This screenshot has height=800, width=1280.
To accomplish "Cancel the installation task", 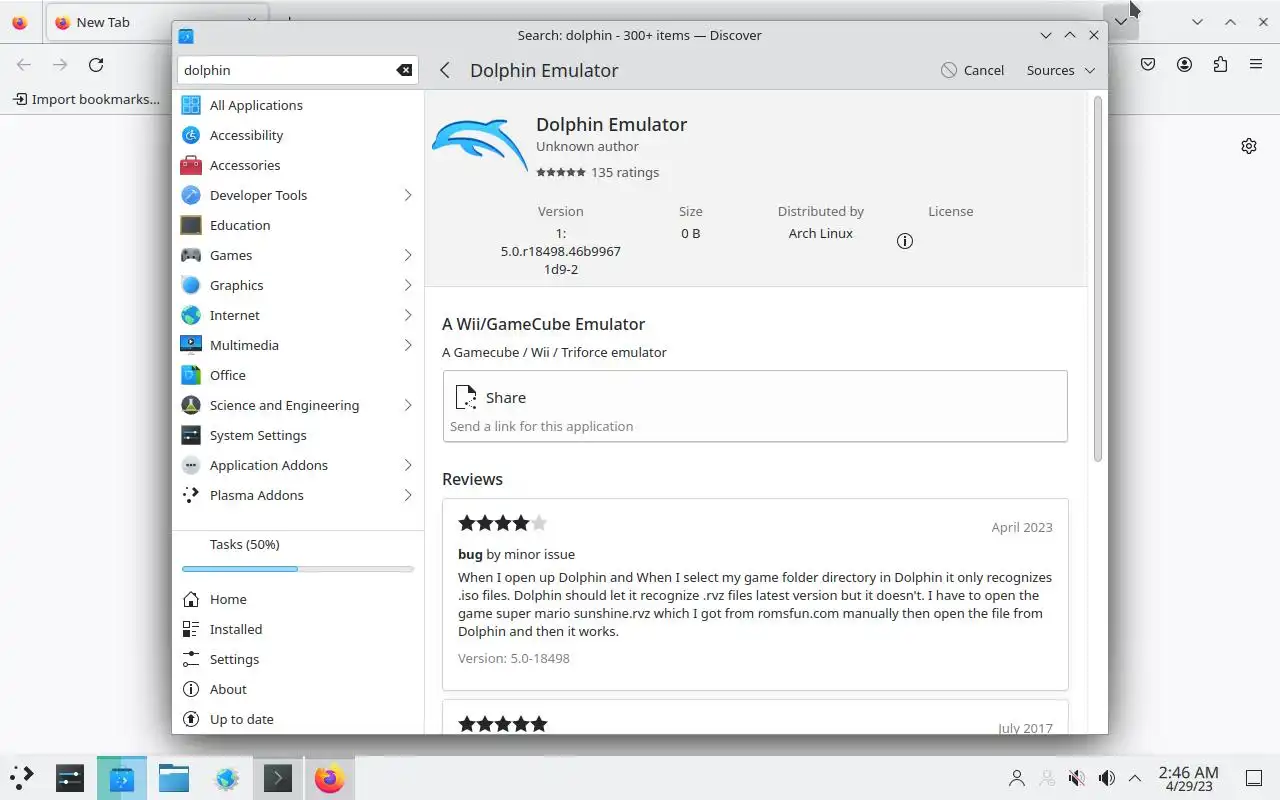I will (x=973, y=70).
